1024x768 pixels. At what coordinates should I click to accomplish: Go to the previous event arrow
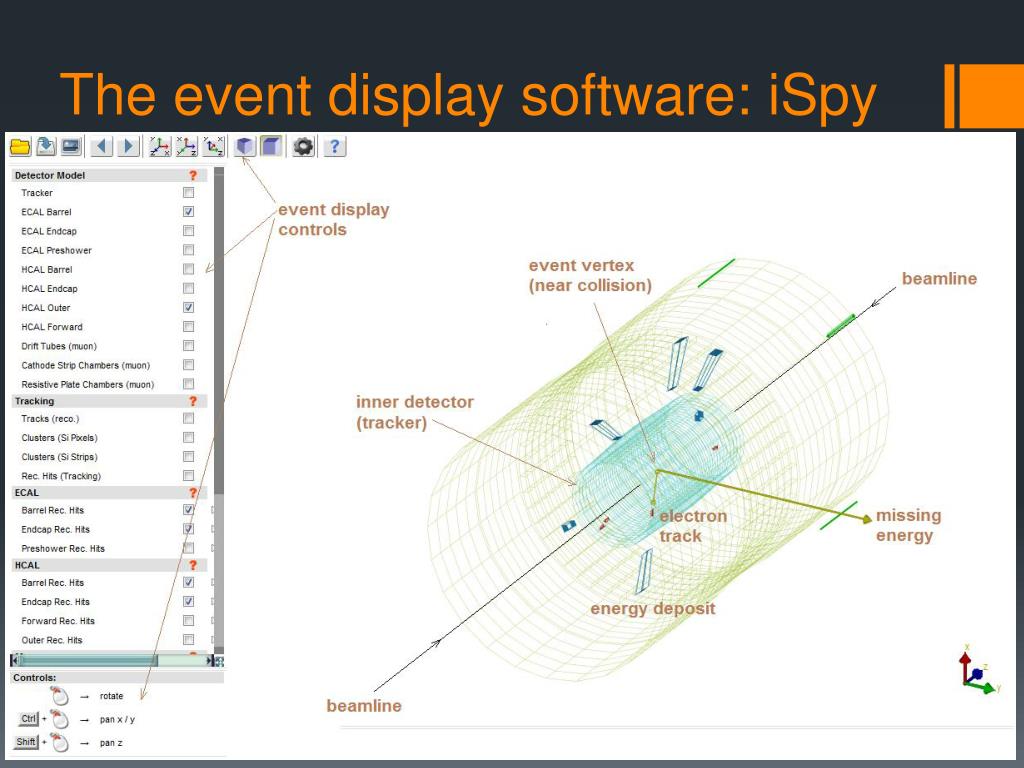coord(101,146)
